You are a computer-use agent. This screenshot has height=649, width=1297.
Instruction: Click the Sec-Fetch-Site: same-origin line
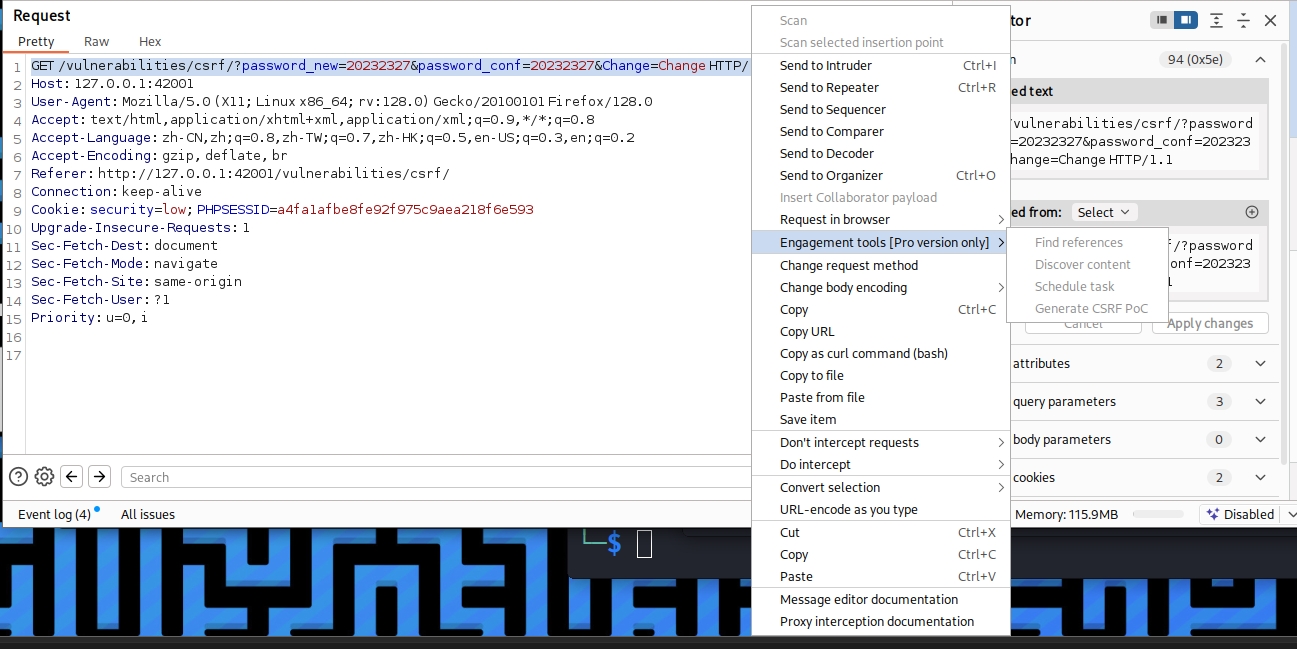coord(136,282)
